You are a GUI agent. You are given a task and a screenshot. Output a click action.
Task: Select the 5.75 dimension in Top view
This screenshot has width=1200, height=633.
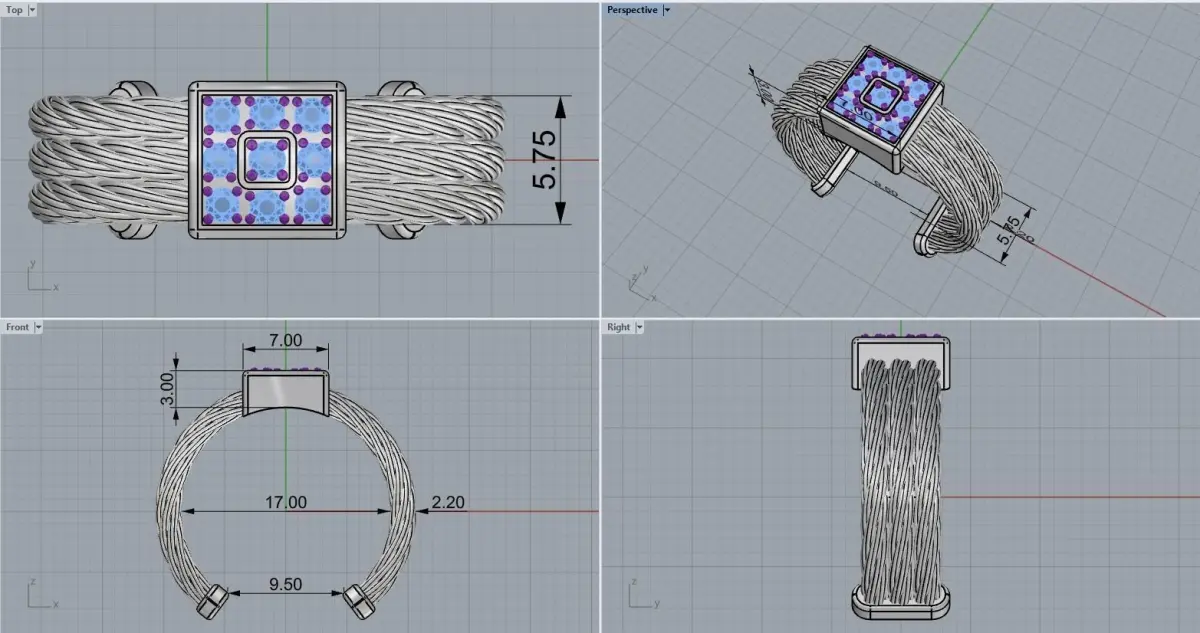[x=545, y=160]
